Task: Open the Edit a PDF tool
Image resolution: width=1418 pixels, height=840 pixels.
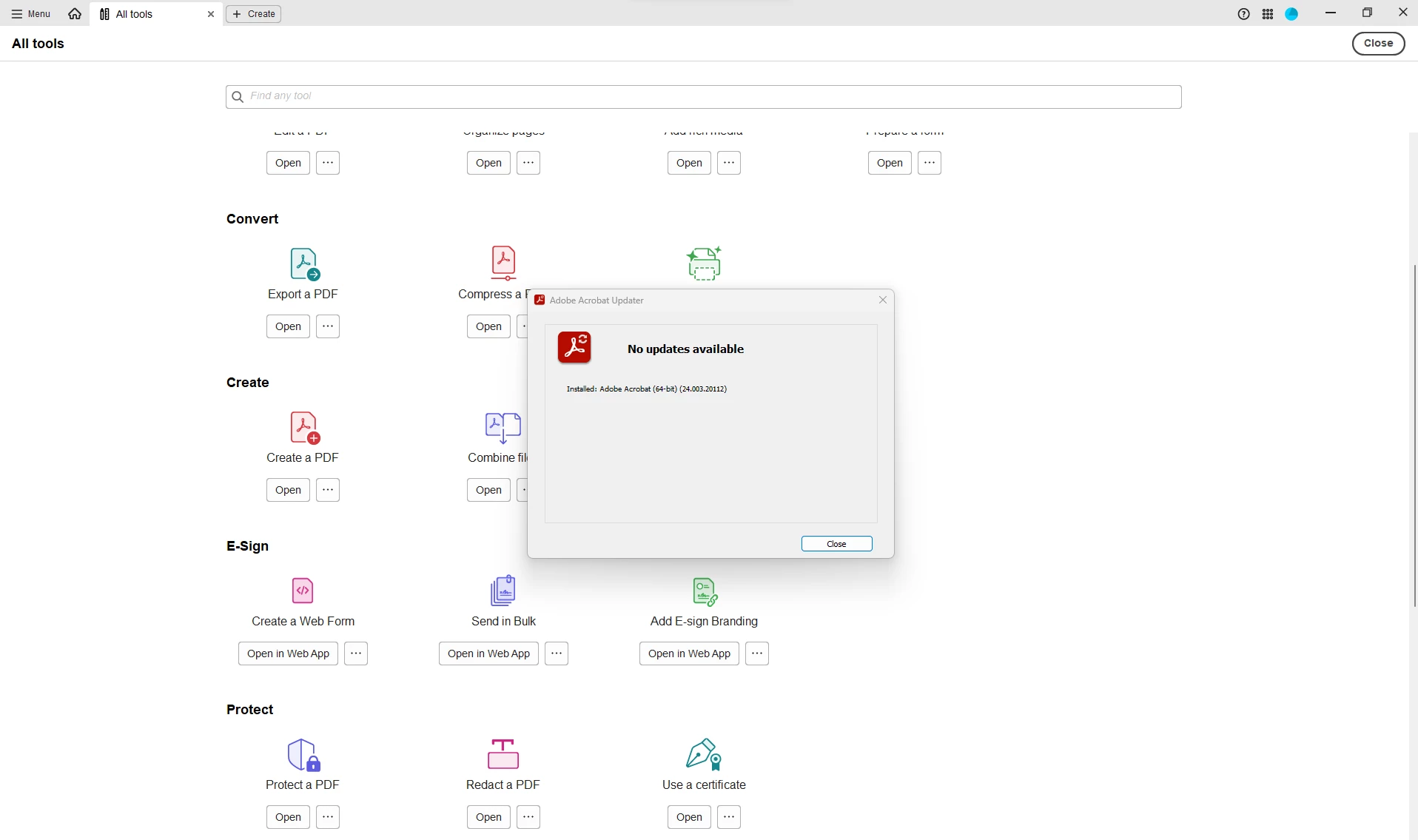Action: pos(288,163)
